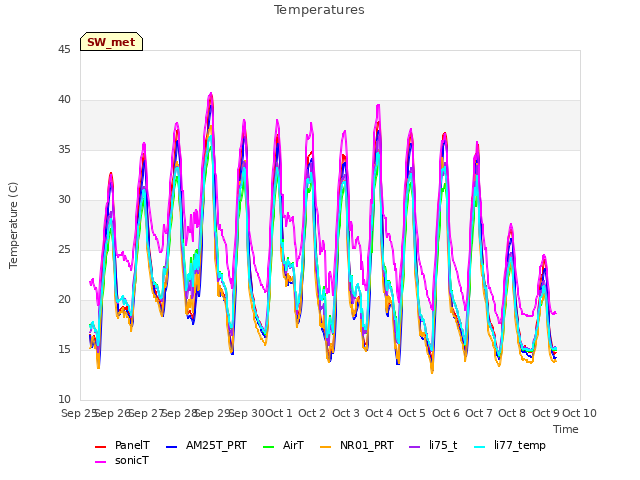This screenshot has width=640, height=480.
Task: Click the 10 y-axis tick label
Action: pyautogui.click(x=64, y=400)
